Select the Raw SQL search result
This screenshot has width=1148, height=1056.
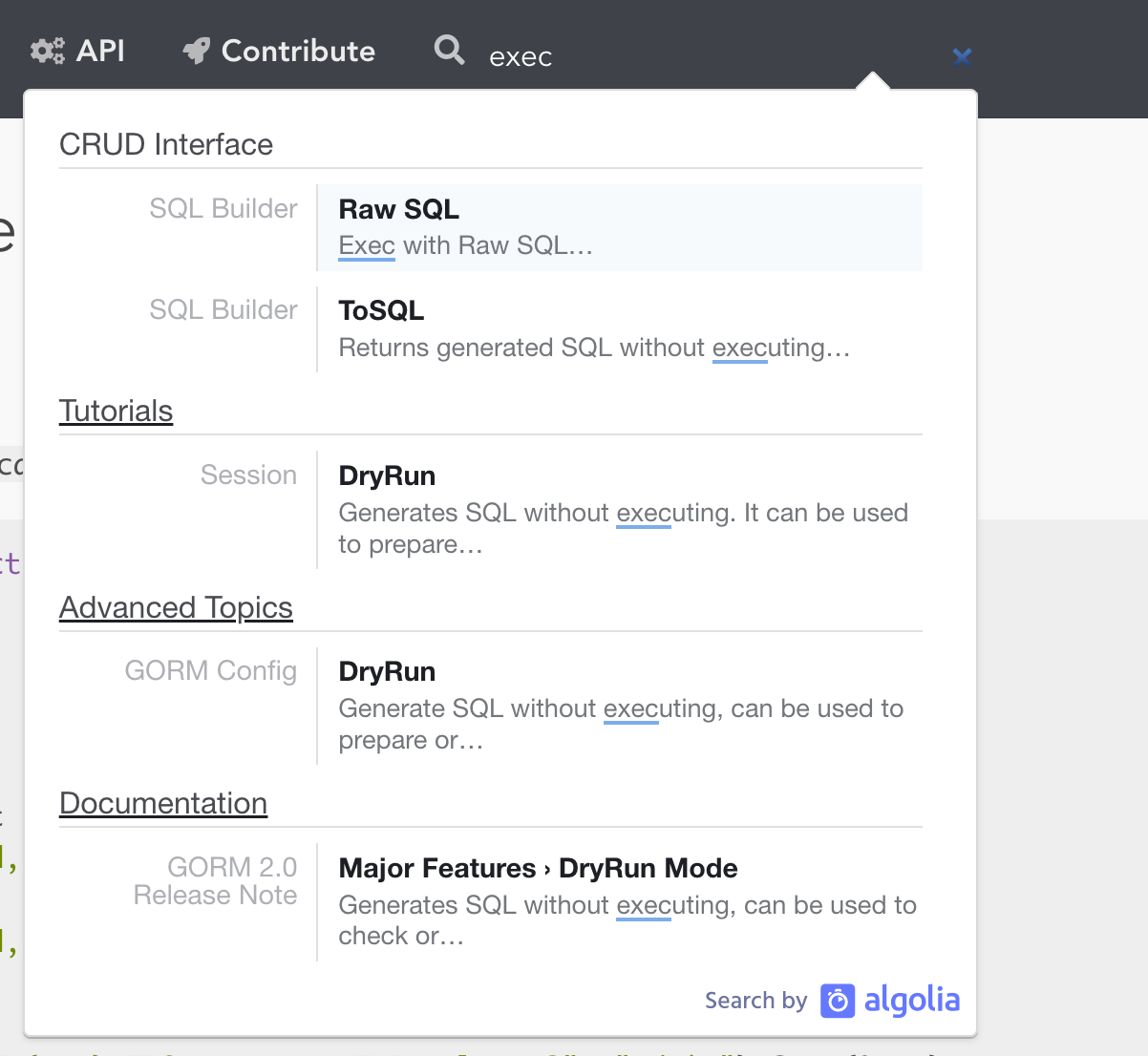tap(398, 209)
